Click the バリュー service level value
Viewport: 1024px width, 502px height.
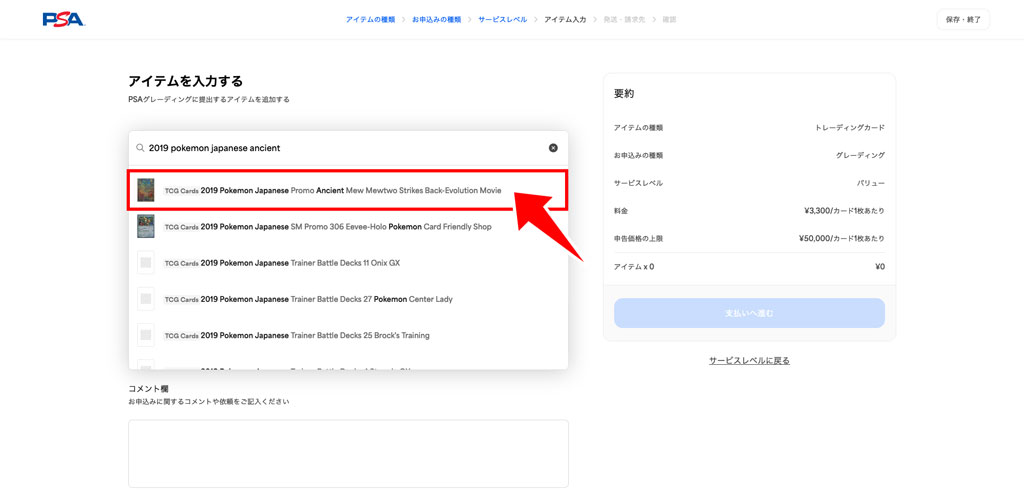pyautogui.click(x=871, y=183)
